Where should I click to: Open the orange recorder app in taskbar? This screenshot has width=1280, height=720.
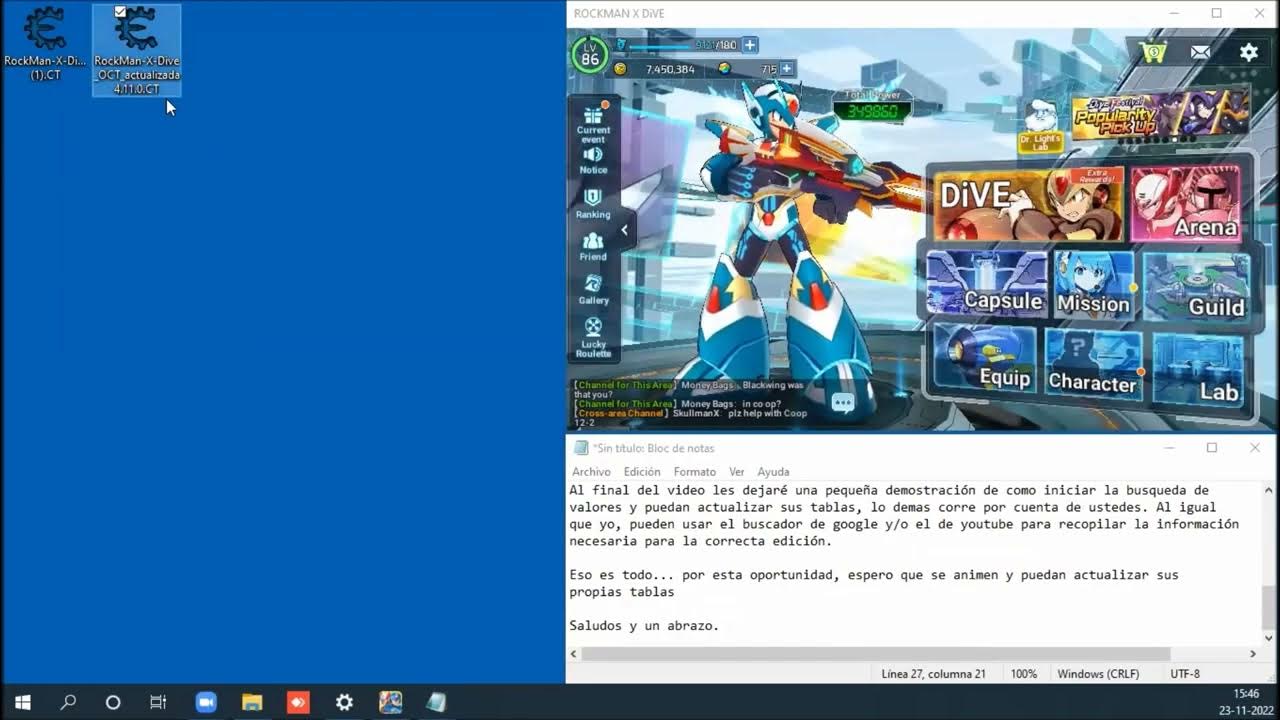click(298, 702)
